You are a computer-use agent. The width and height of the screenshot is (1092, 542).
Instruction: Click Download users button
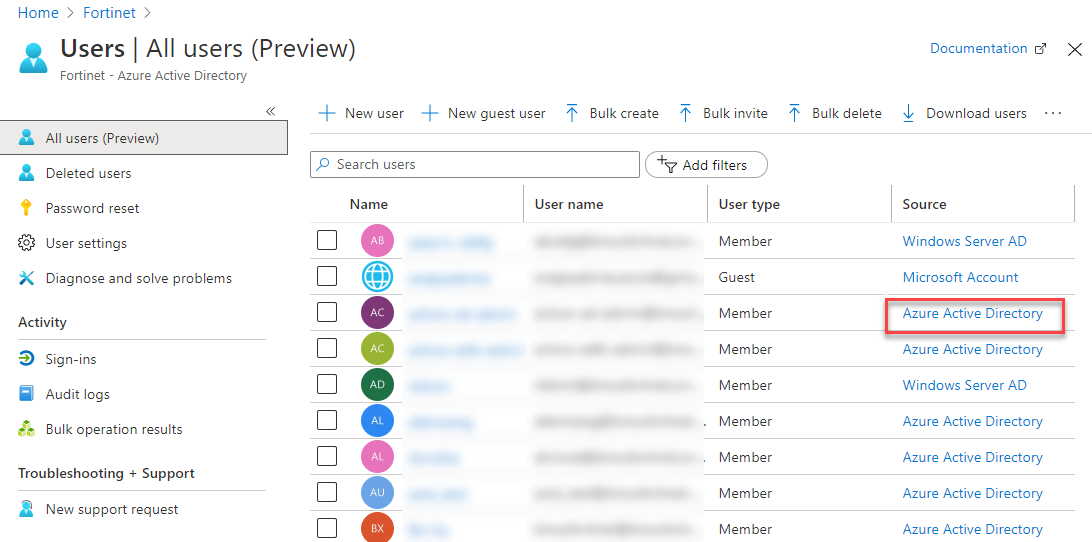tap(963, 114)
